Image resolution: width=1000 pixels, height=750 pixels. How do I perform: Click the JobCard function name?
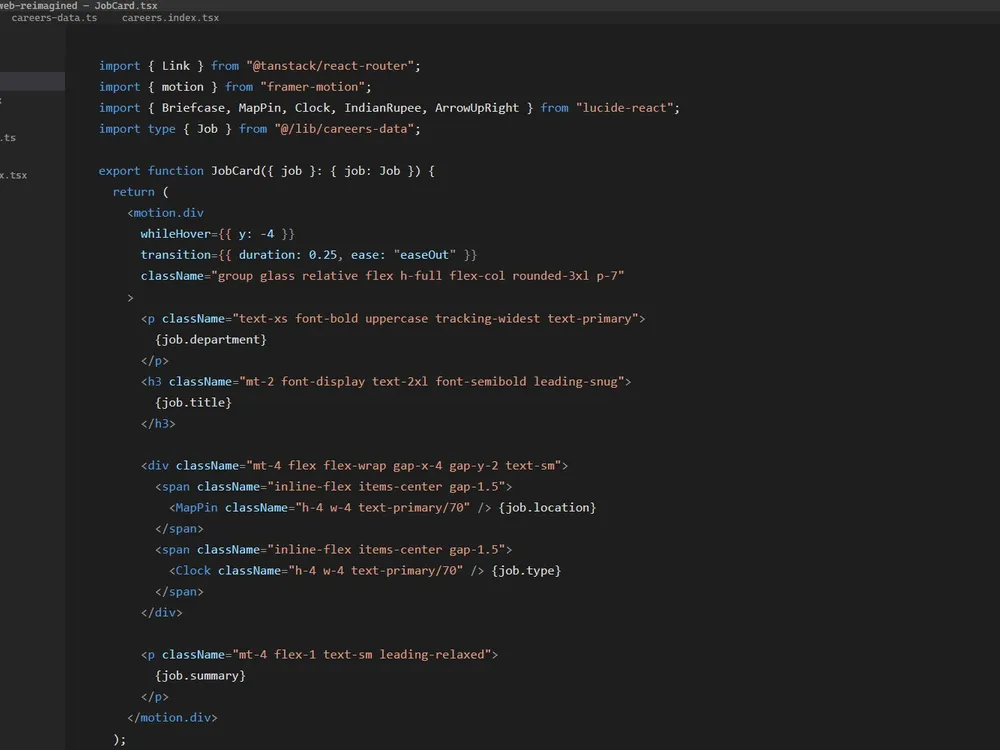[x=235, y=171]
